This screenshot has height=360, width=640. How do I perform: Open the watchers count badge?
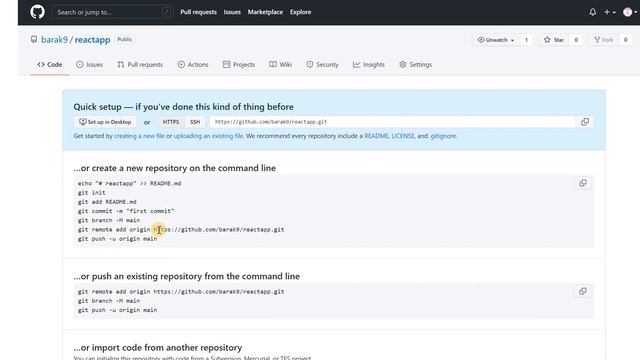point(526,40)
